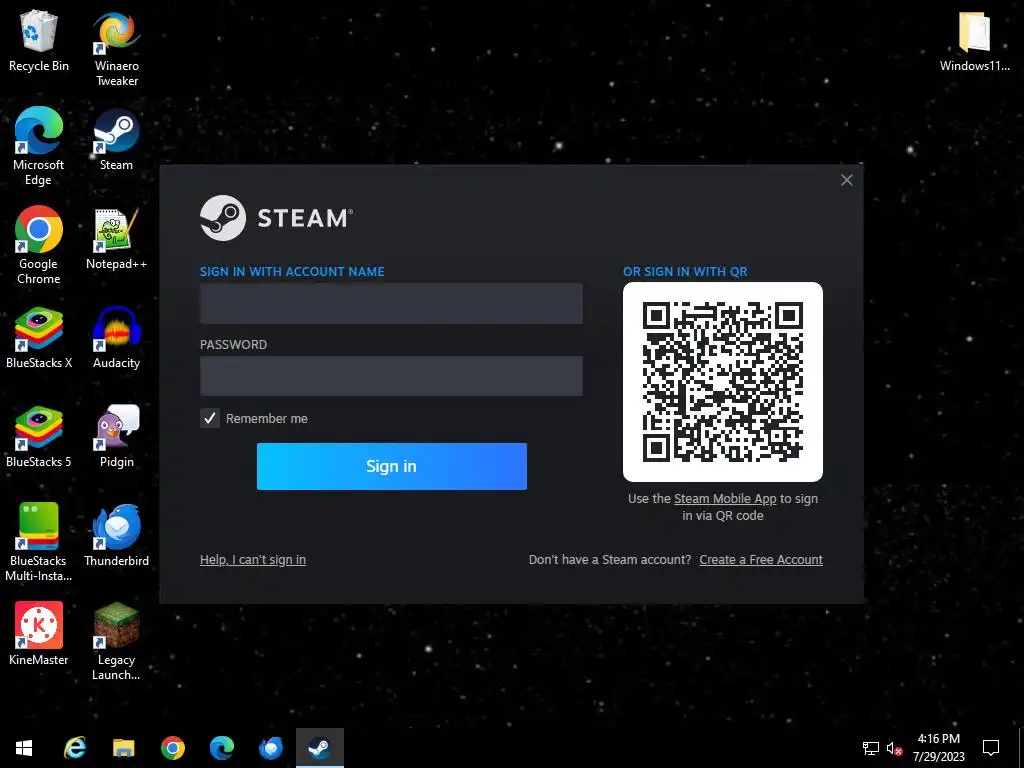Launch Winaero Tweaker from the desktop
Viewport: 1024px width, 768px height.
click(116, 48)
